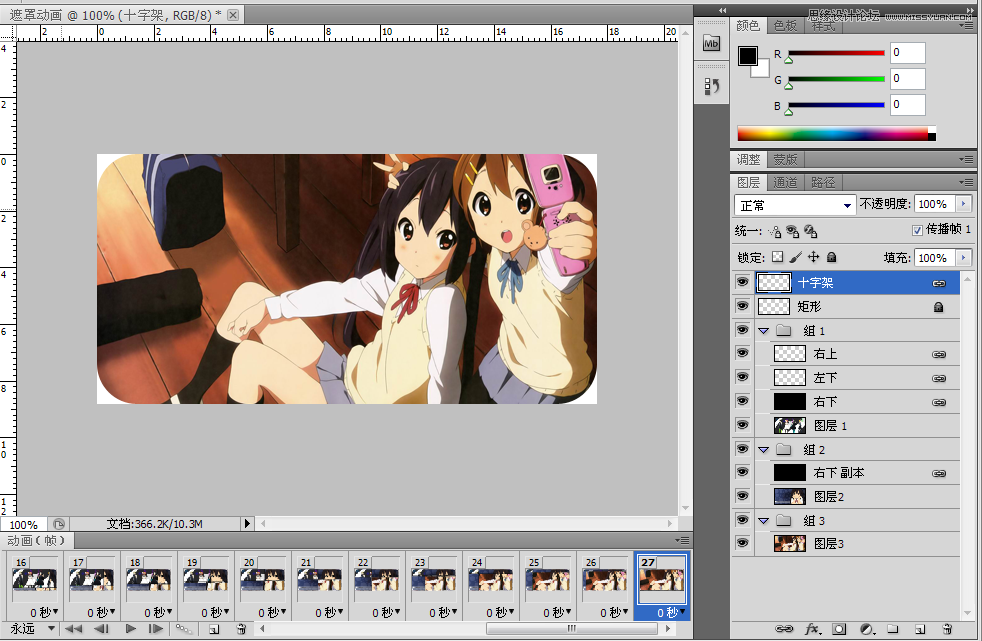
Task: Lock all padlock icon
Action: [x=832, y=257]
